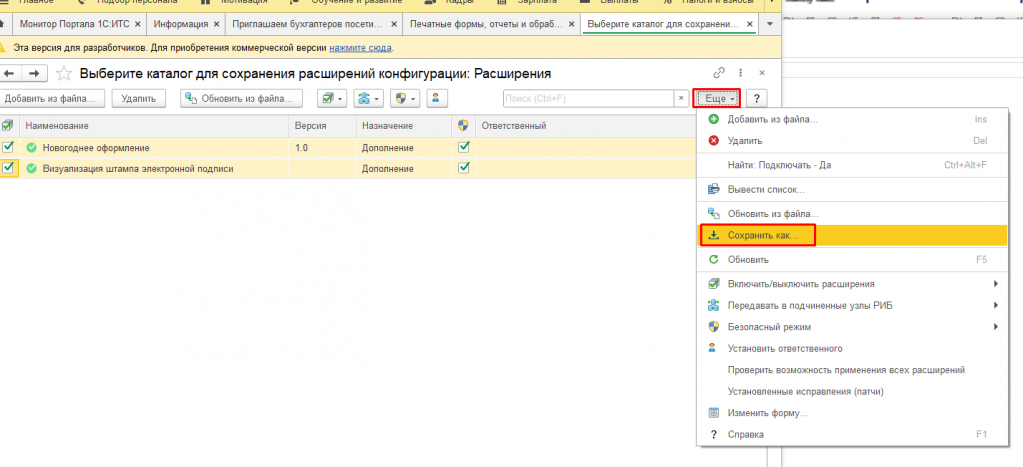This screenshot has height=467, width=1023.
Task: Open the enable/disable extensions toolbar dropdown
Action: pos(332,98)
